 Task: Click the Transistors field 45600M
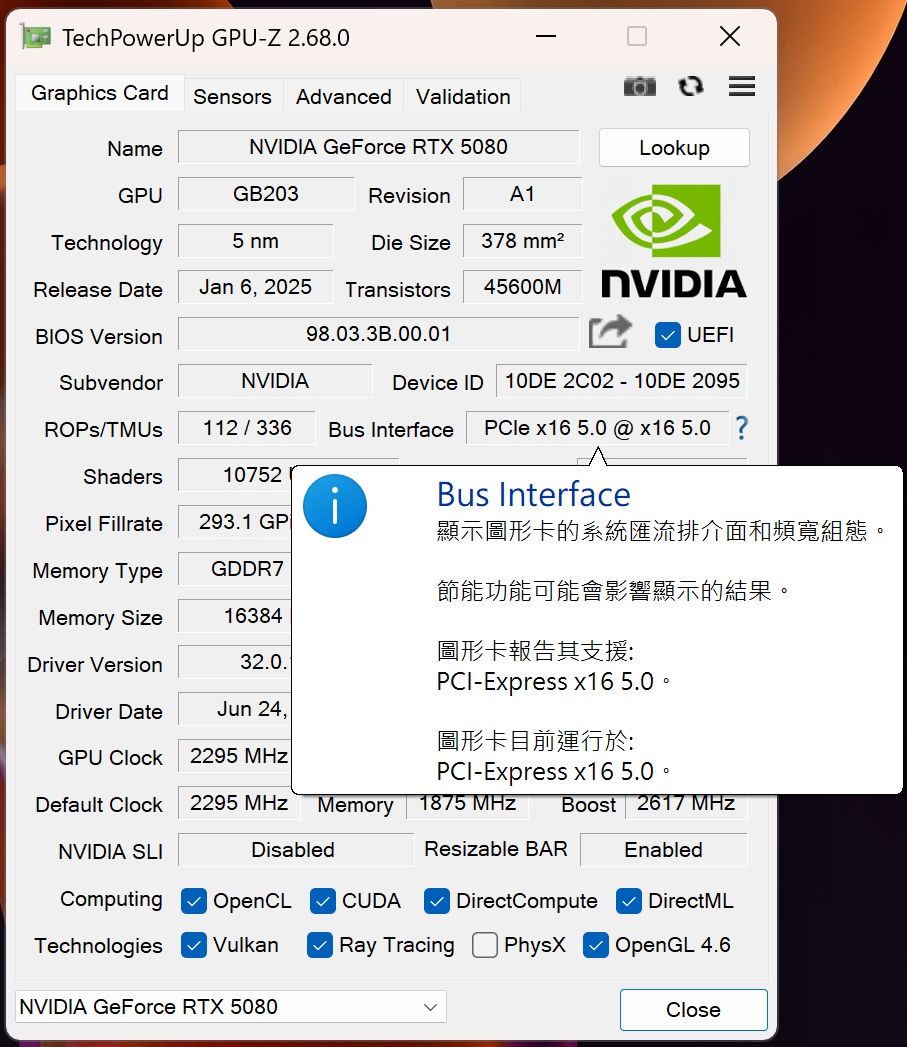[522, 287]
